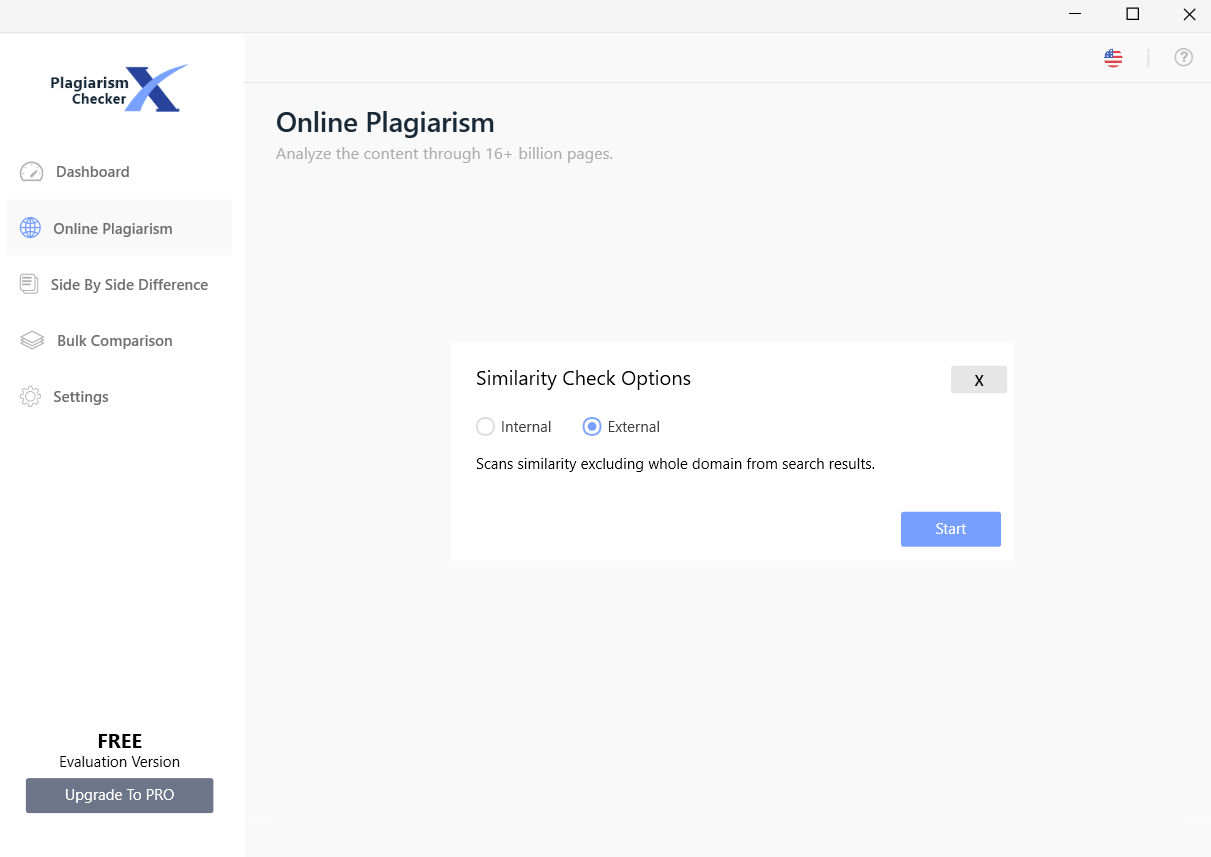Close the Similarity Check Options dialog
Screen dimensions: 1211x857
[979, 380]
